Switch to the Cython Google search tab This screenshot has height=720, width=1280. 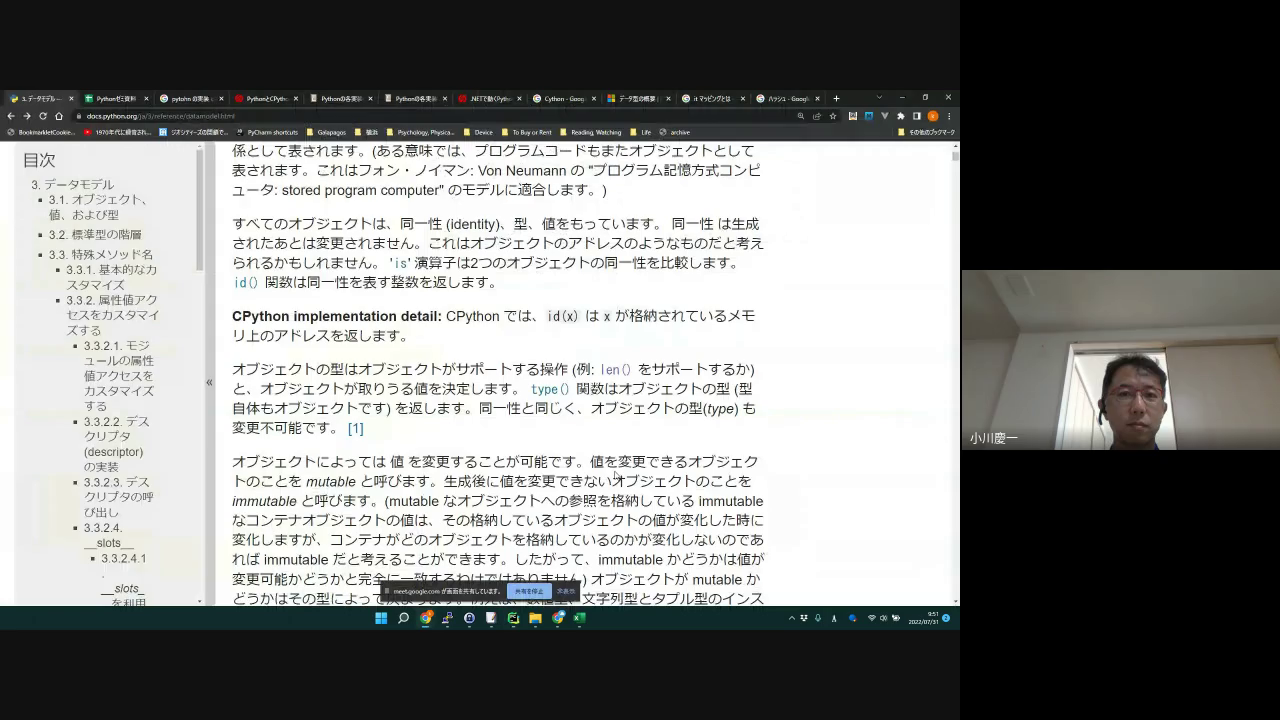563,99
